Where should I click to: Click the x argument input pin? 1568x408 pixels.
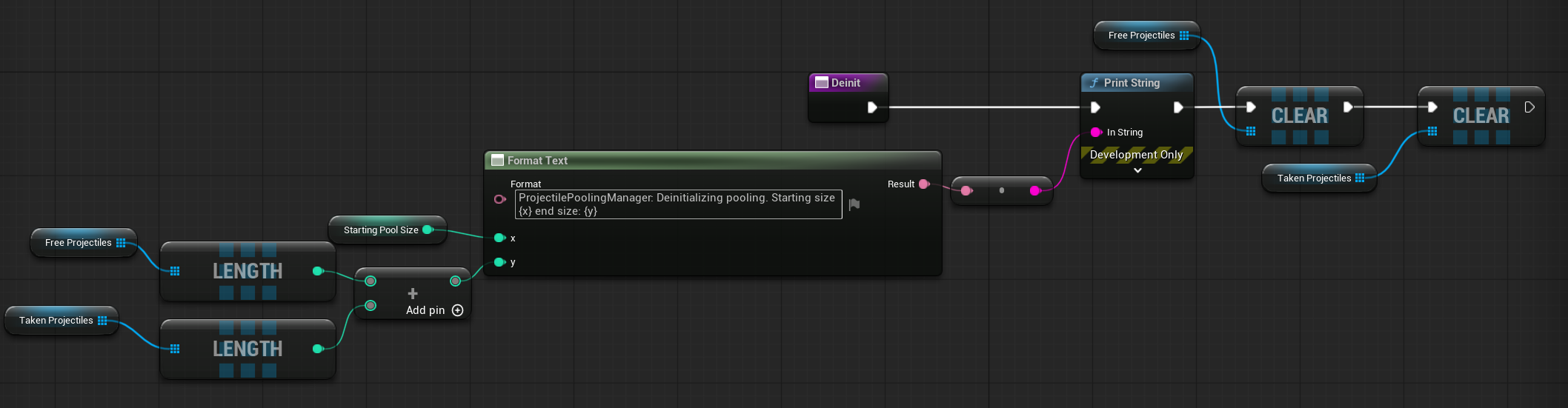499,238
